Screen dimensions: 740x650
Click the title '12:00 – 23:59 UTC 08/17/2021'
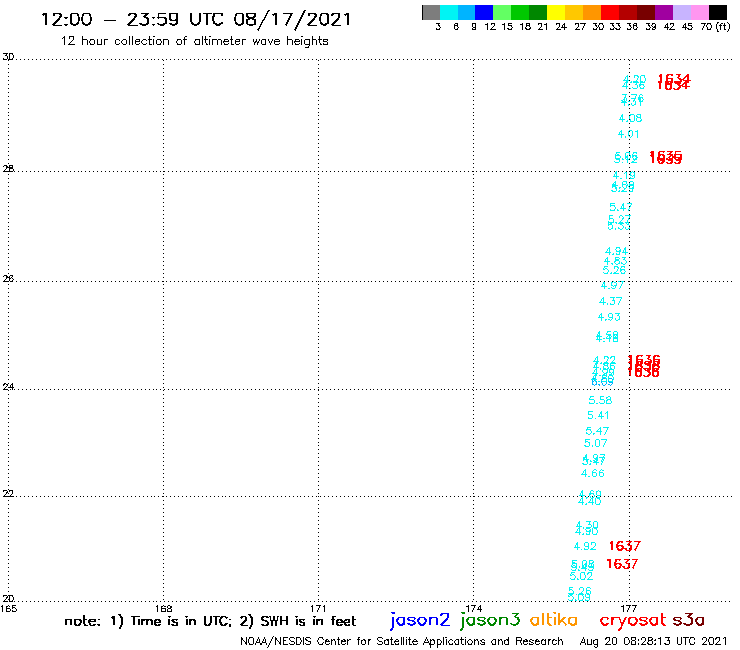click(x=196, y=19)
